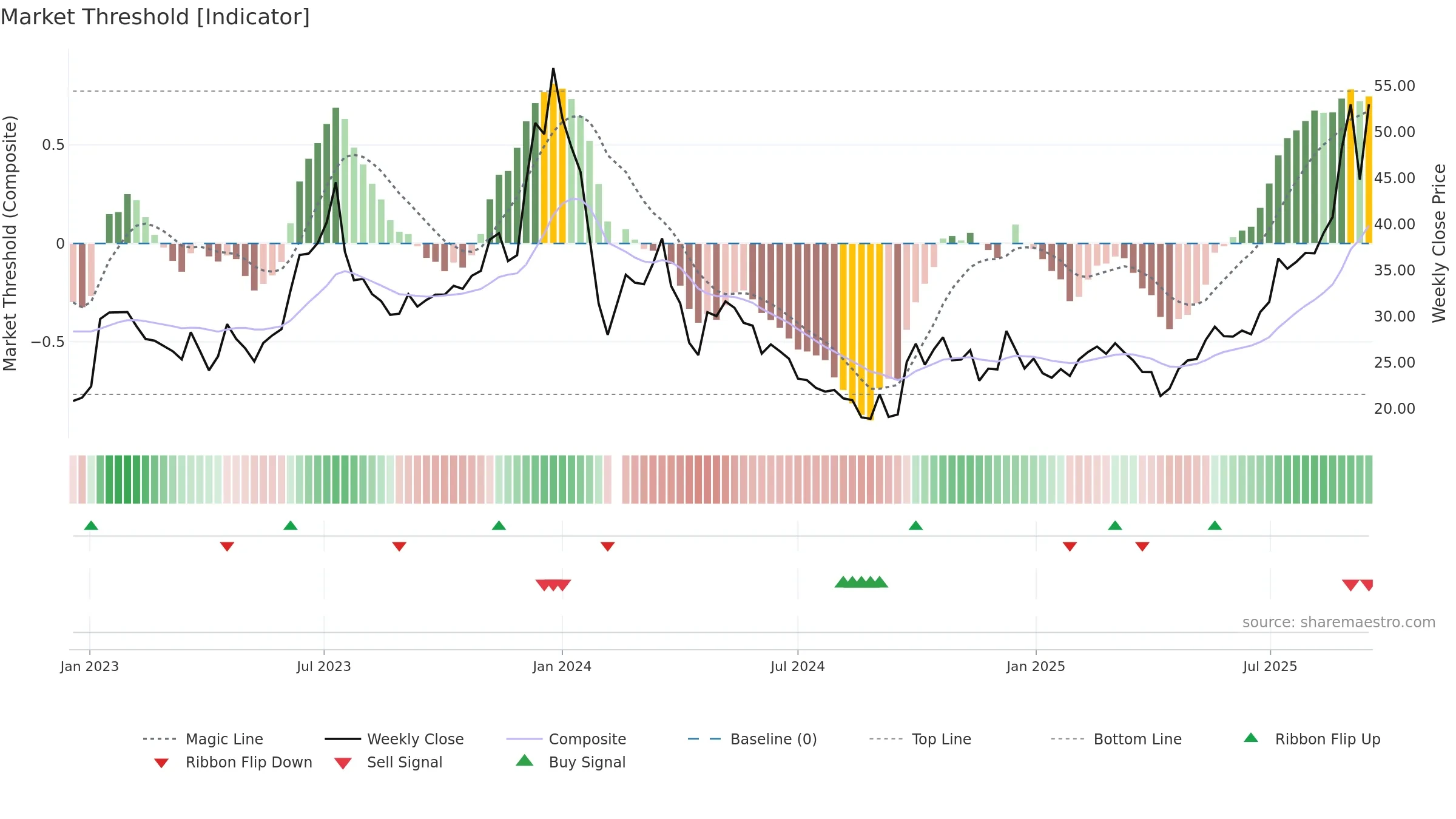Toggle the Weekly Close legend entry
The height and width of the screenshot is (819, 1456).
coord(394,739)
